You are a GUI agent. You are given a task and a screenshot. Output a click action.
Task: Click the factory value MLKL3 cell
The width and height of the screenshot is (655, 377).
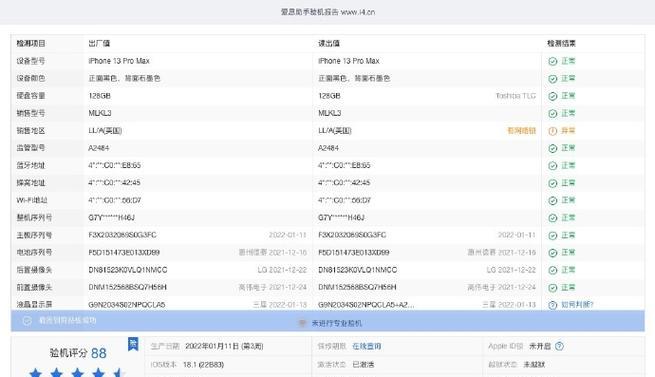pos(100,113)
